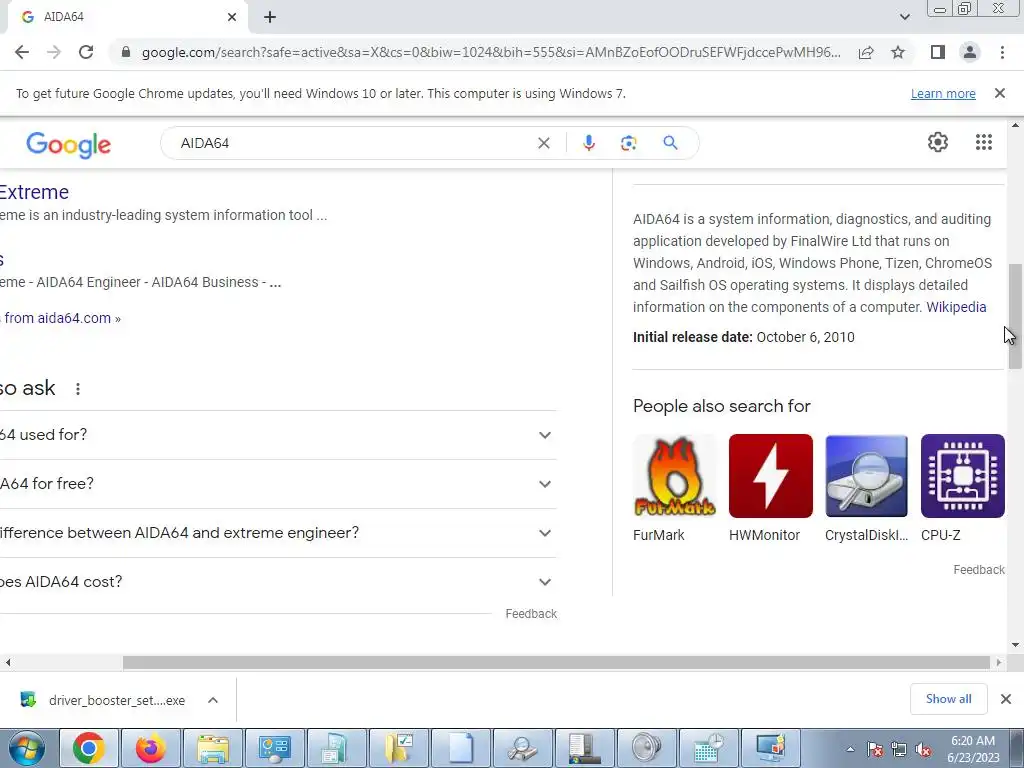Open the tab search dropdown arrow
This screenshot has width=1024, height=768.
pos(904,17)
